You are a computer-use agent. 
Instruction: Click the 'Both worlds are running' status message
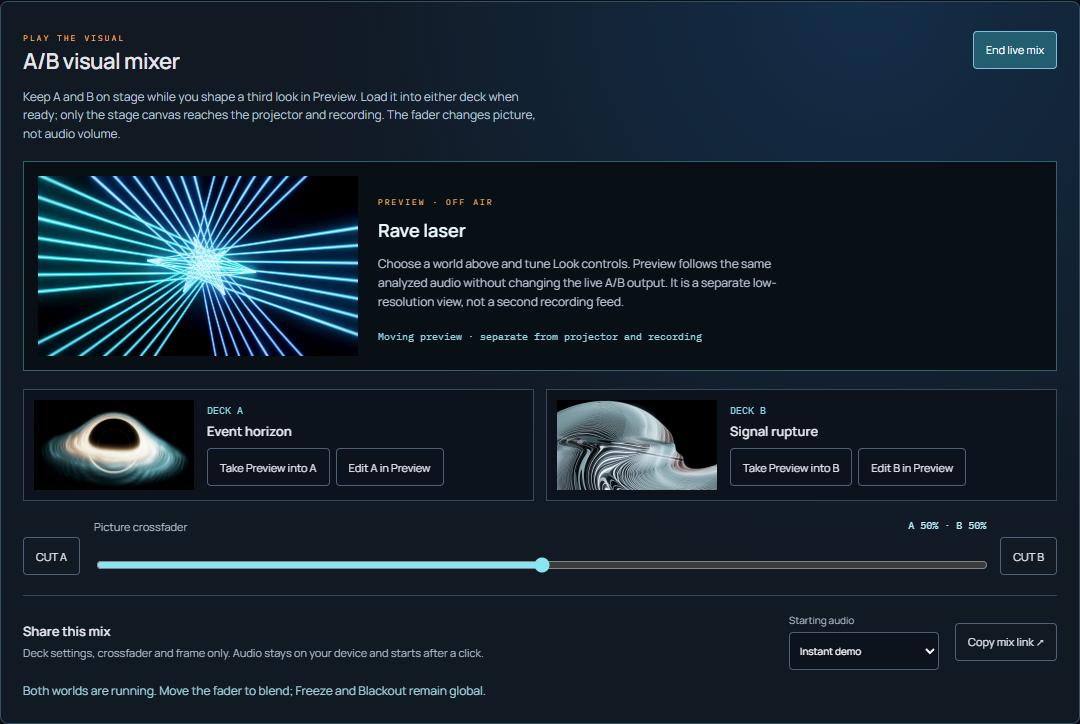[254, 690]
